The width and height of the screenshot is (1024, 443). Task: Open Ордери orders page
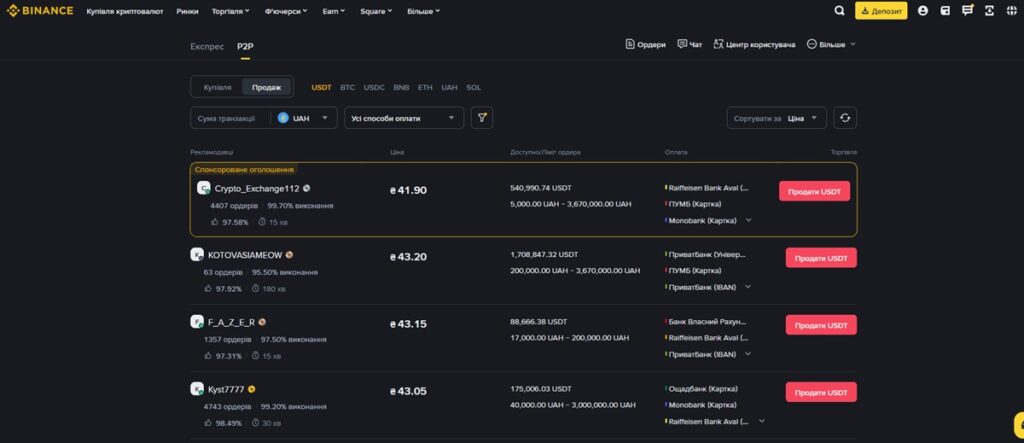[x=645, y=44]
